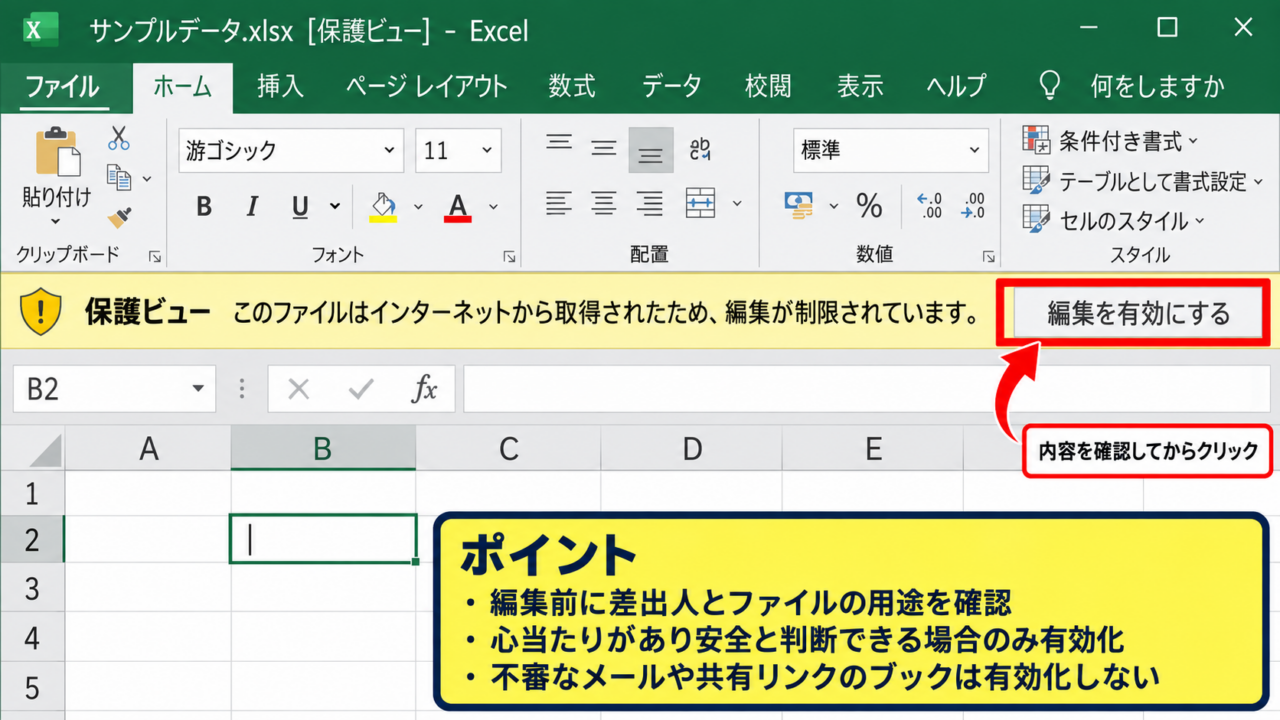Open the fill color dropdown arrow
The width and height of the screenshot is (1280, 720).
click(x=418, y=207)
